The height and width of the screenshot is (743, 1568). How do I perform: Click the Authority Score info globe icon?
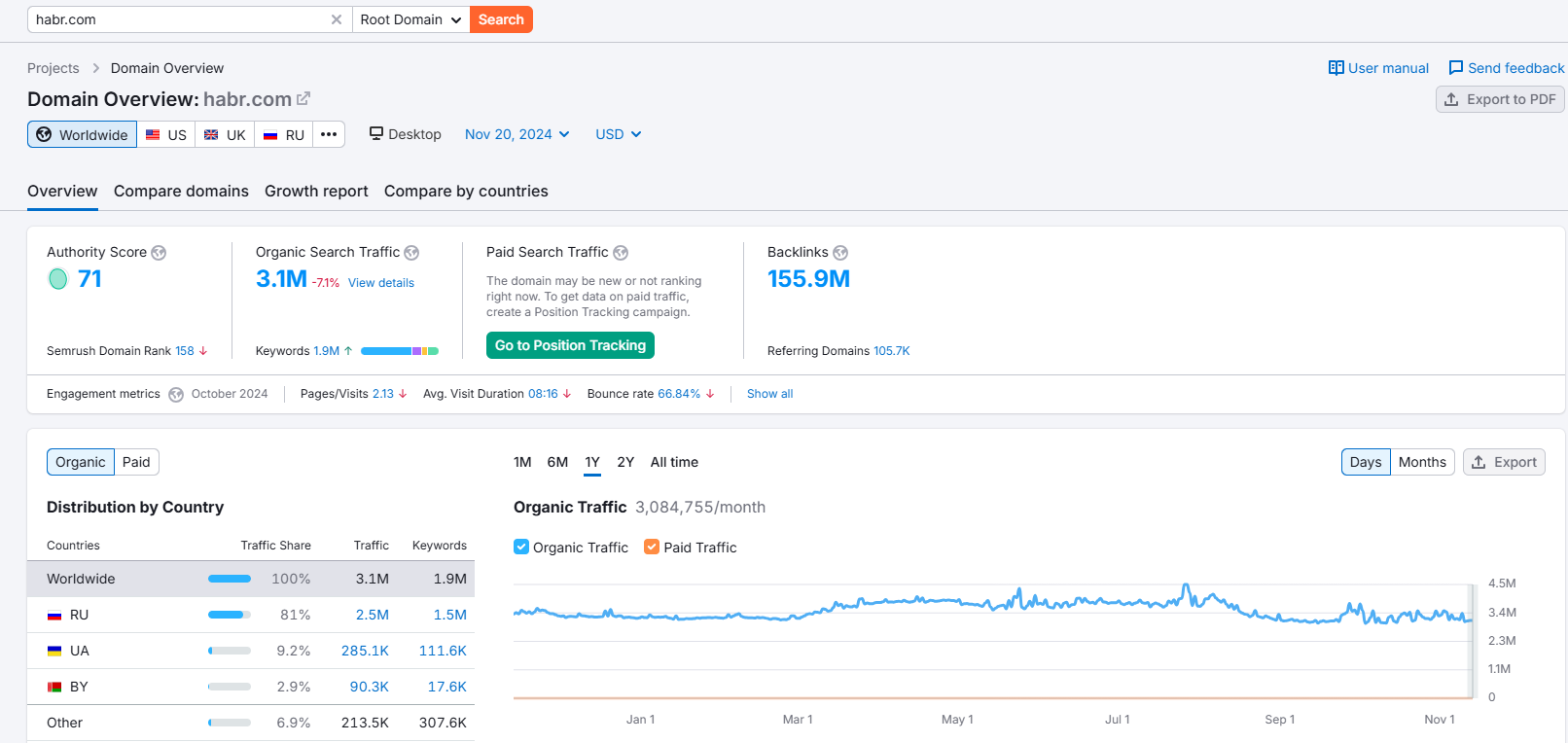click(159, 253)
